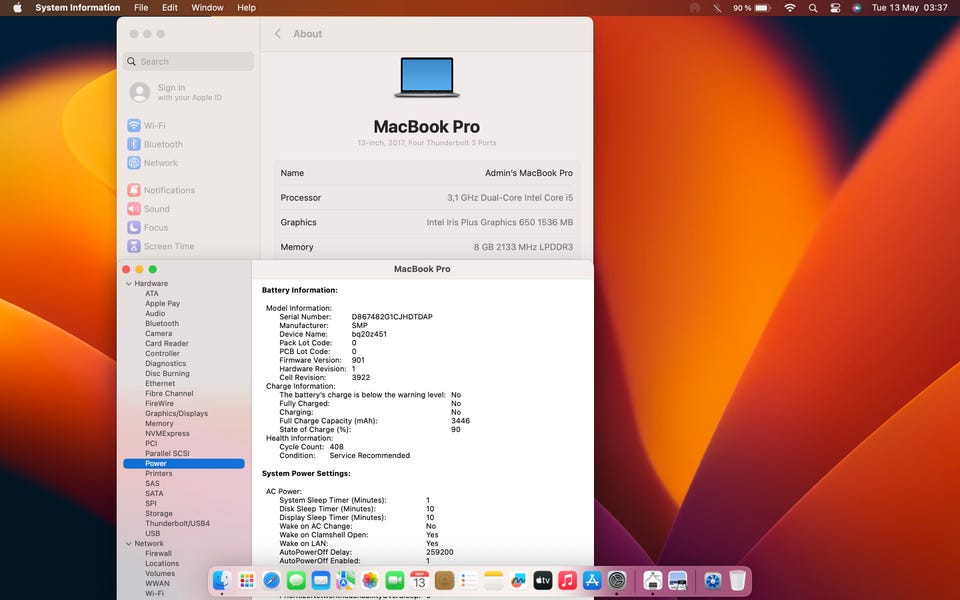960x600 pixels.
Task: Go back using the About chevron
Action: pyautogui.click(x=277, y=34)
